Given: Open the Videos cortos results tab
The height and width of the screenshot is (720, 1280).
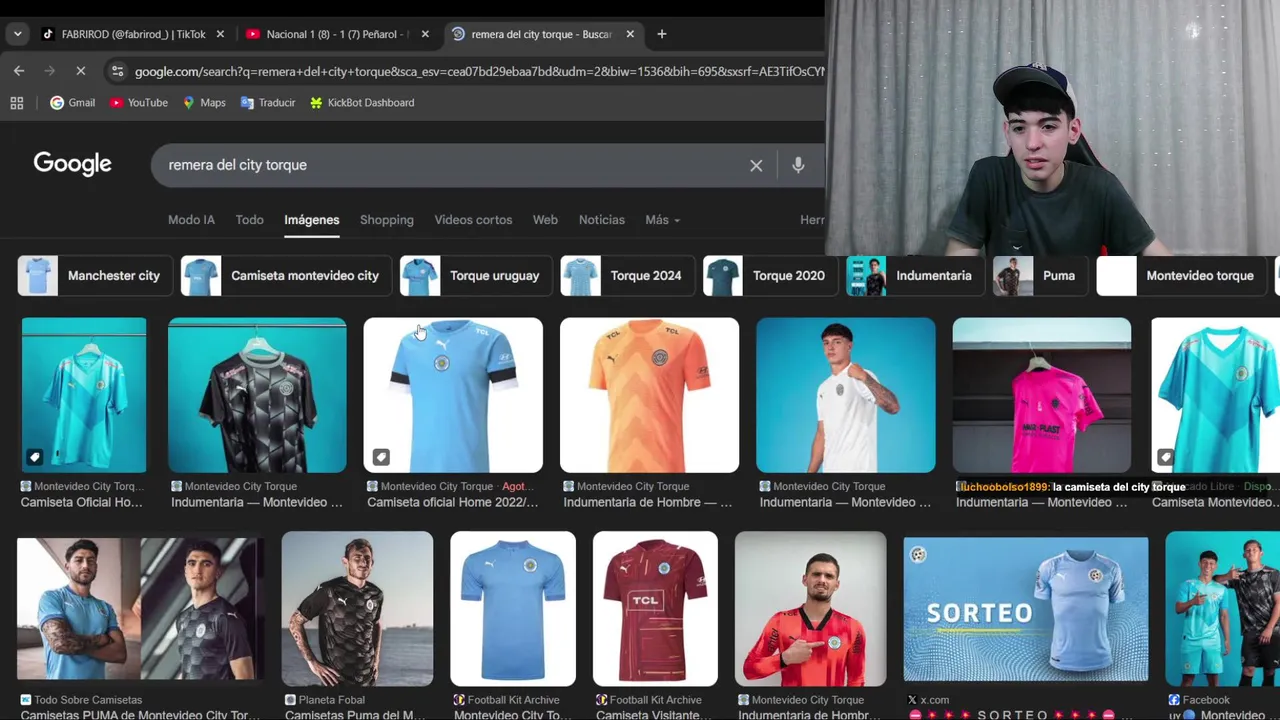Looking at the screenshot, I should [473, 220].
